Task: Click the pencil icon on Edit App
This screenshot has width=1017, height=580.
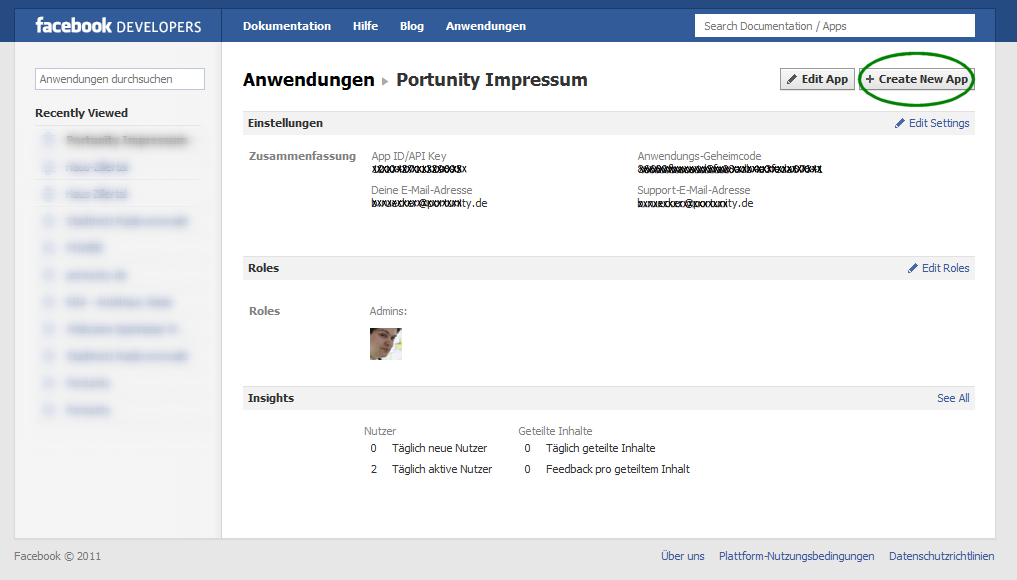Action: pos(792,80)
